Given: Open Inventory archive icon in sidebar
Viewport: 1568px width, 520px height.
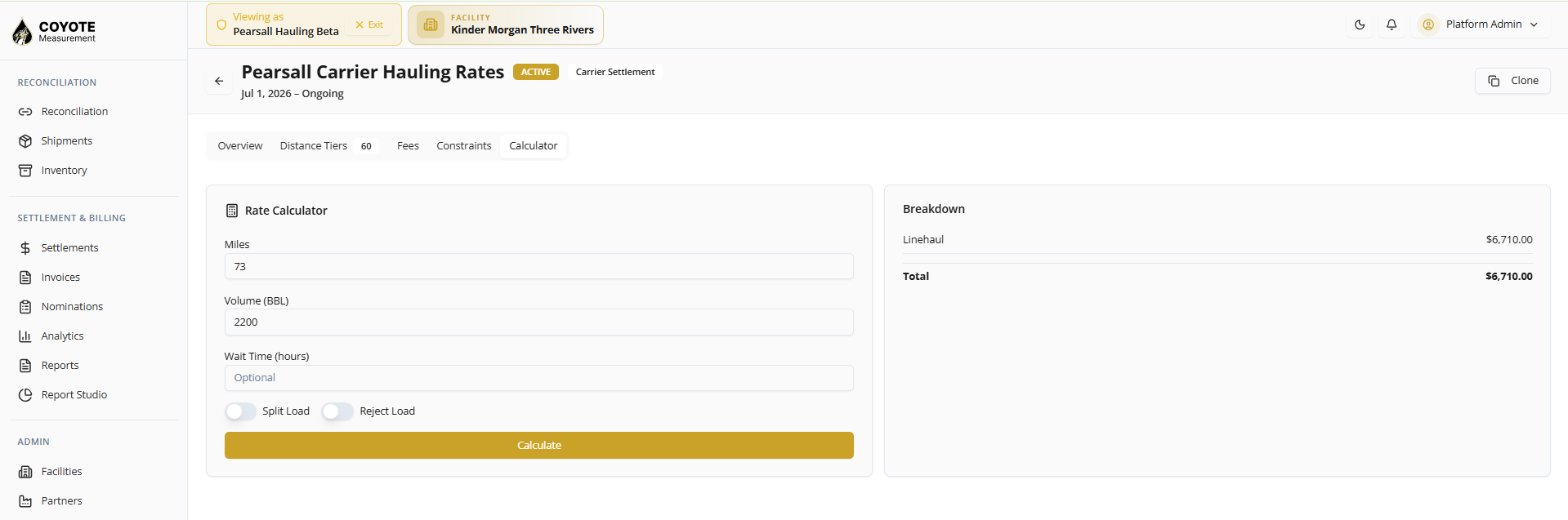Looking at the screenshot, I should [x=25, y=171].
